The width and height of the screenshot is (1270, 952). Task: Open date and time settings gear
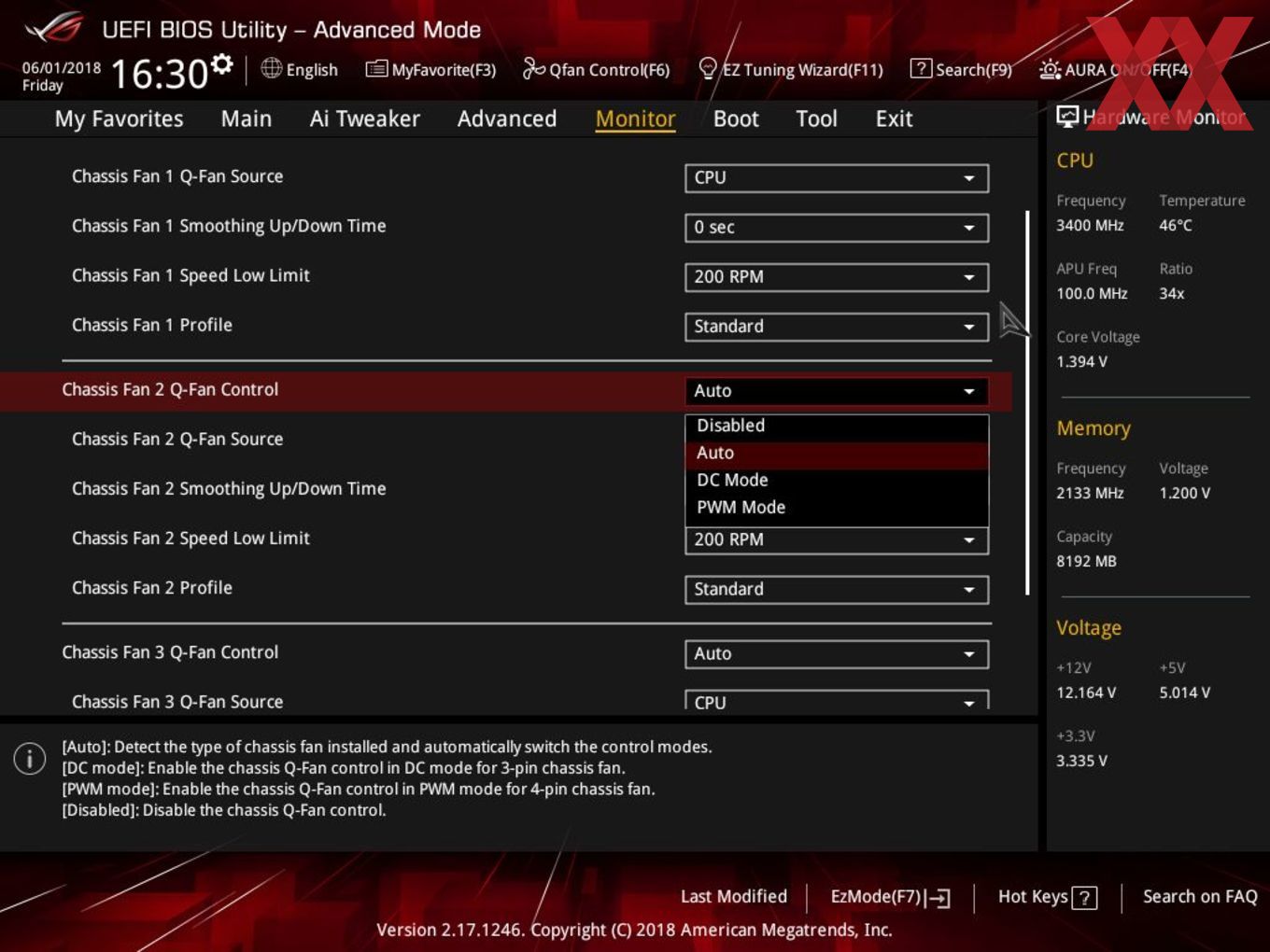point(222,63)
